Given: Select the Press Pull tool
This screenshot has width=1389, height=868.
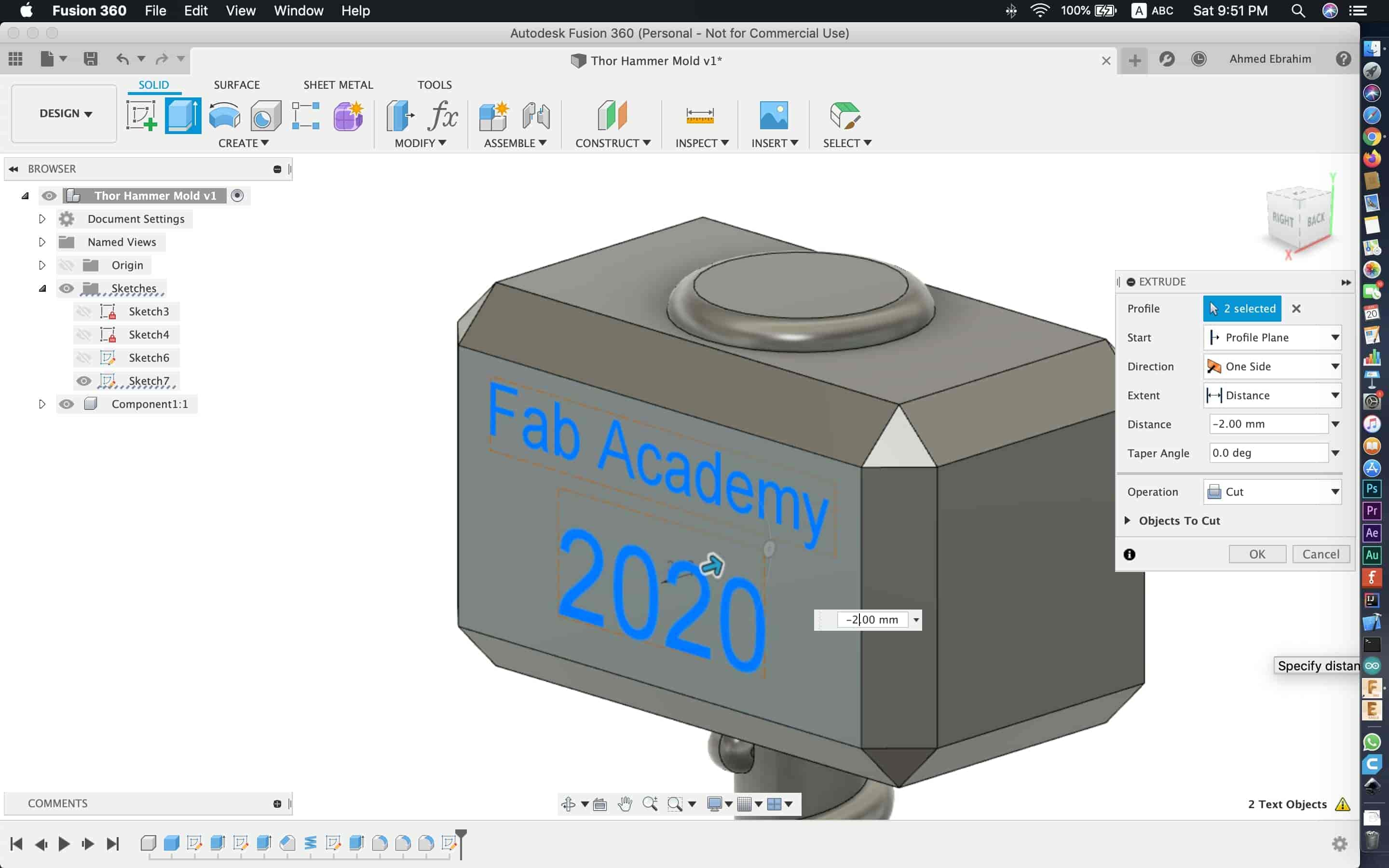Looking at the screenshot, I should [400, 115].
